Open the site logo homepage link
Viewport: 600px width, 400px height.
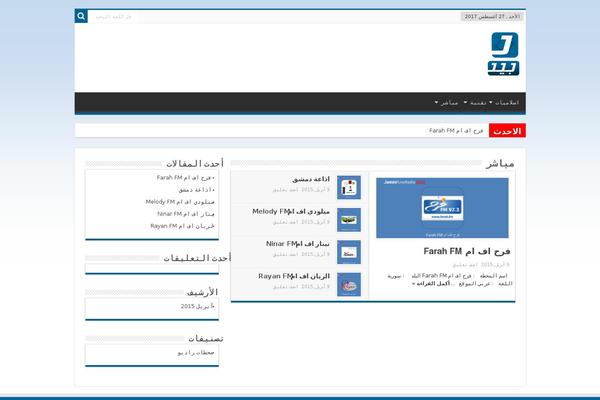(x=503, y=54)
